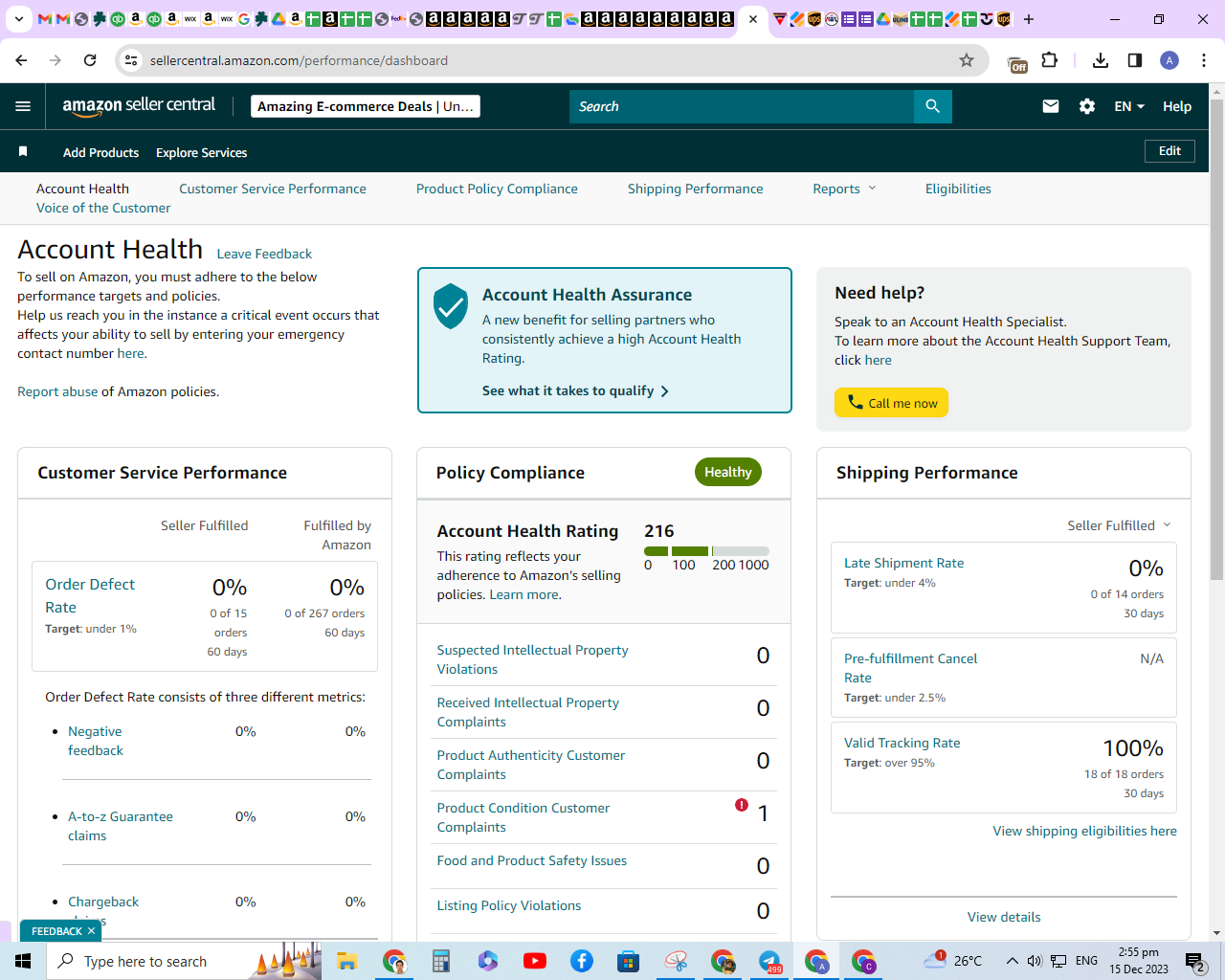Expand the Reports dropdown menu
The image size is (1225, 980).
click(844, 189)
